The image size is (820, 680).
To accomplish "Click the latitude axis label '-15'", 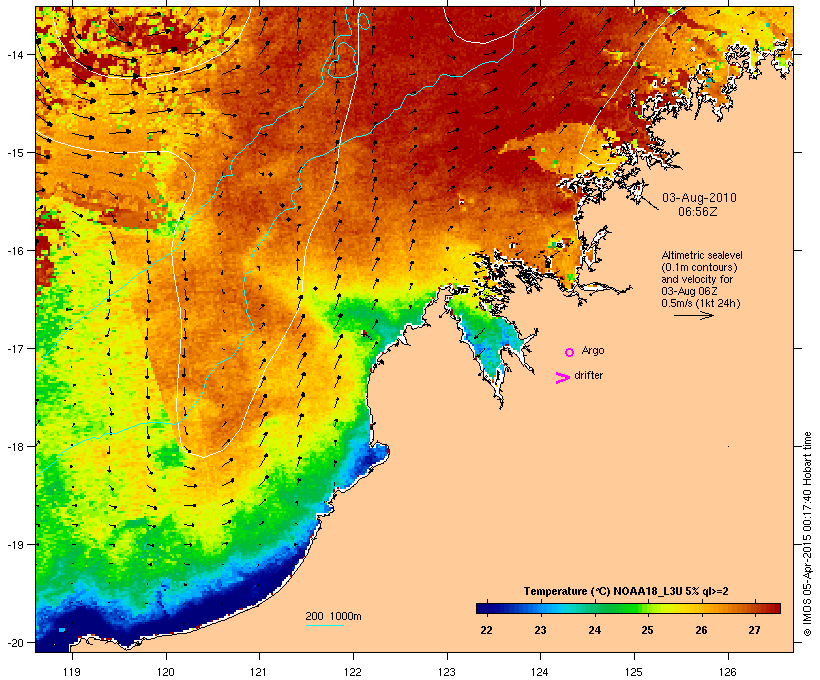I will [14, 153].
